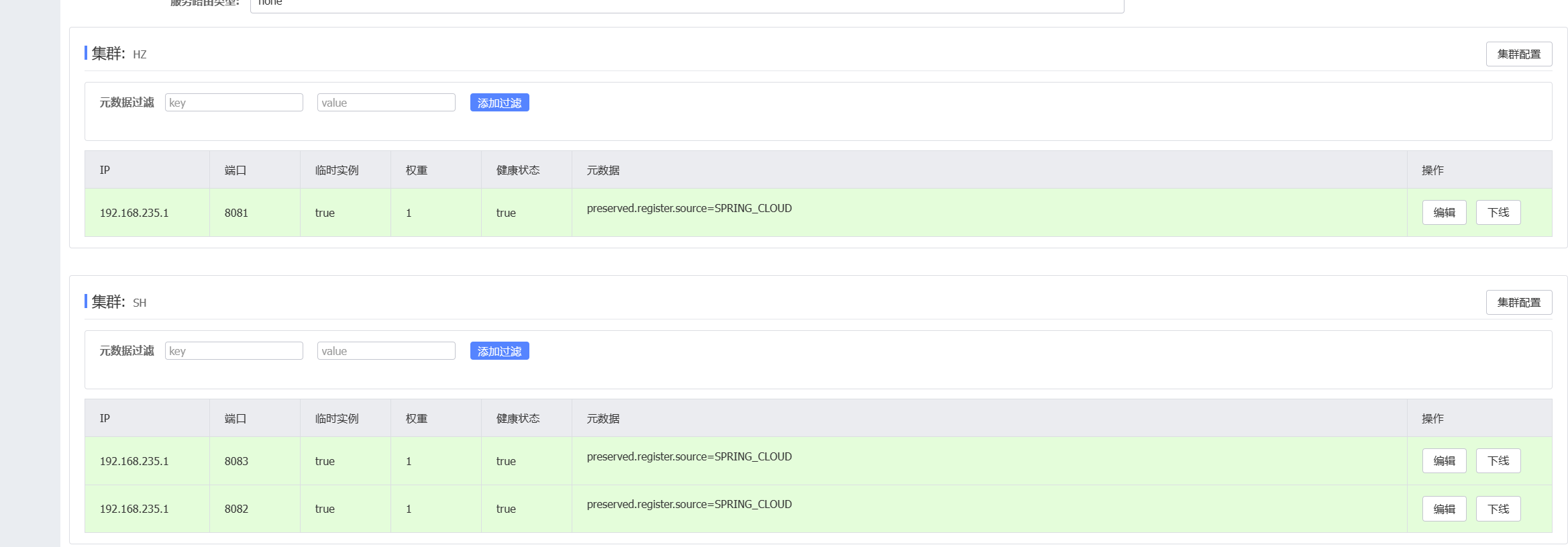Select metadata text in port 8081 row
The width and height of the screenshot is (1568, 547).
[689, 208]
